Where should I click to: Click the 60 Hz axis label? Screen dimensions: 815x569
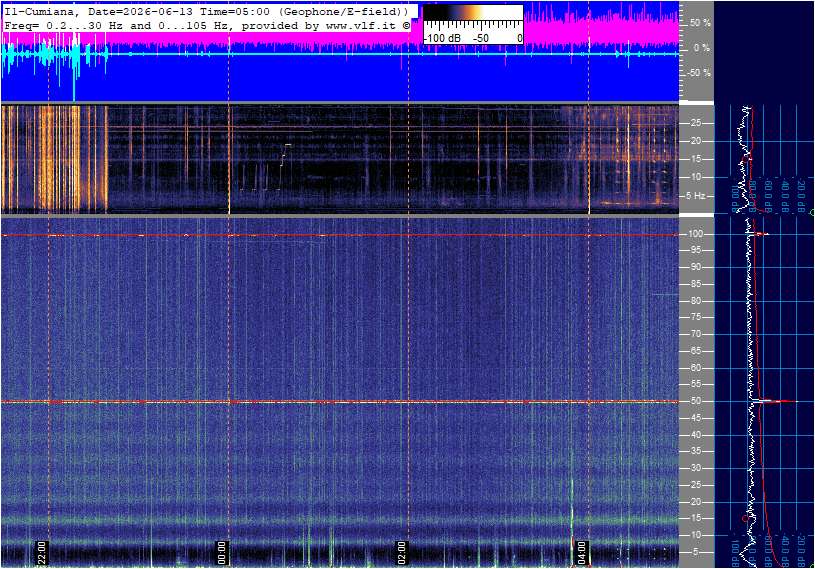695,368
